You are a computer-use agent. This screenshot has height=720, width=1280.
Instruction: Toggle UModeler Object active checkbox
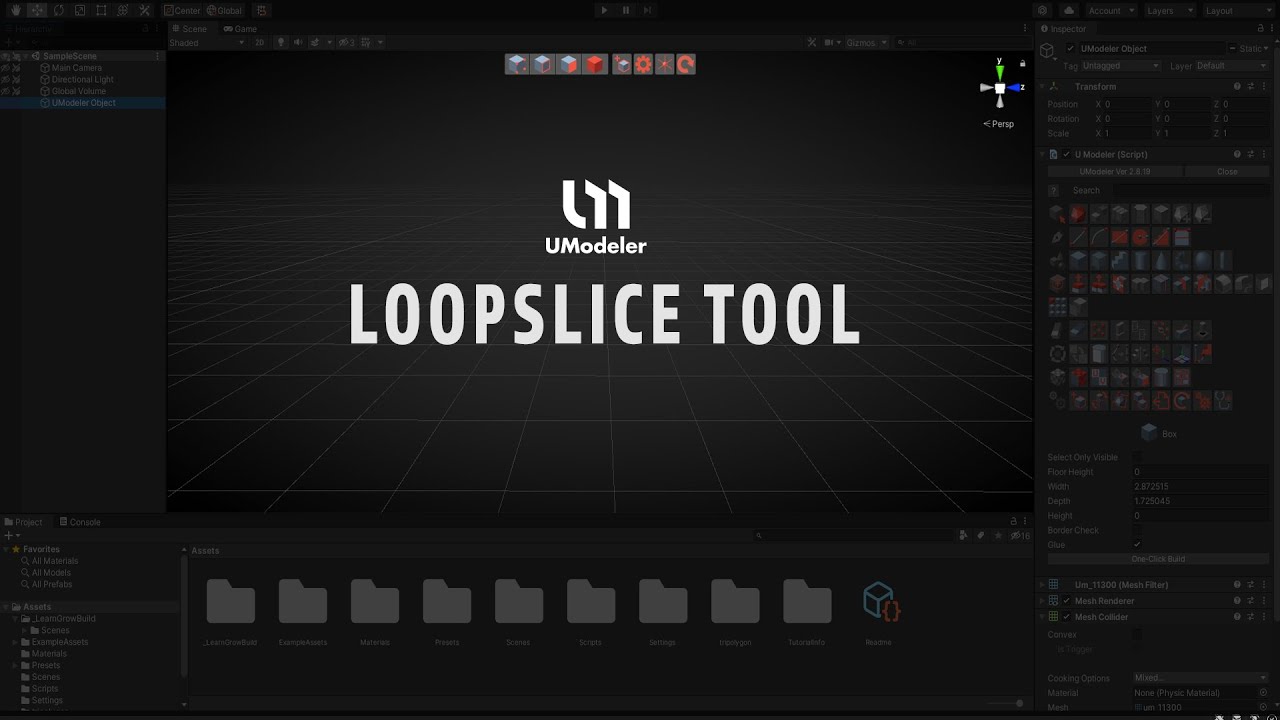(x=1070, y=48)
